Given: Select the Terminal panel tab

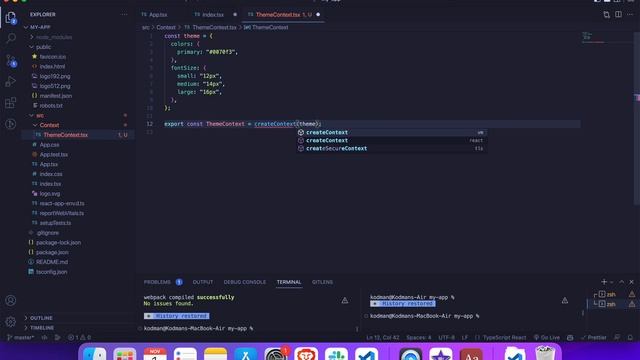Looking at the screenshot, I should pyautogui.click(x=289, y=282).
